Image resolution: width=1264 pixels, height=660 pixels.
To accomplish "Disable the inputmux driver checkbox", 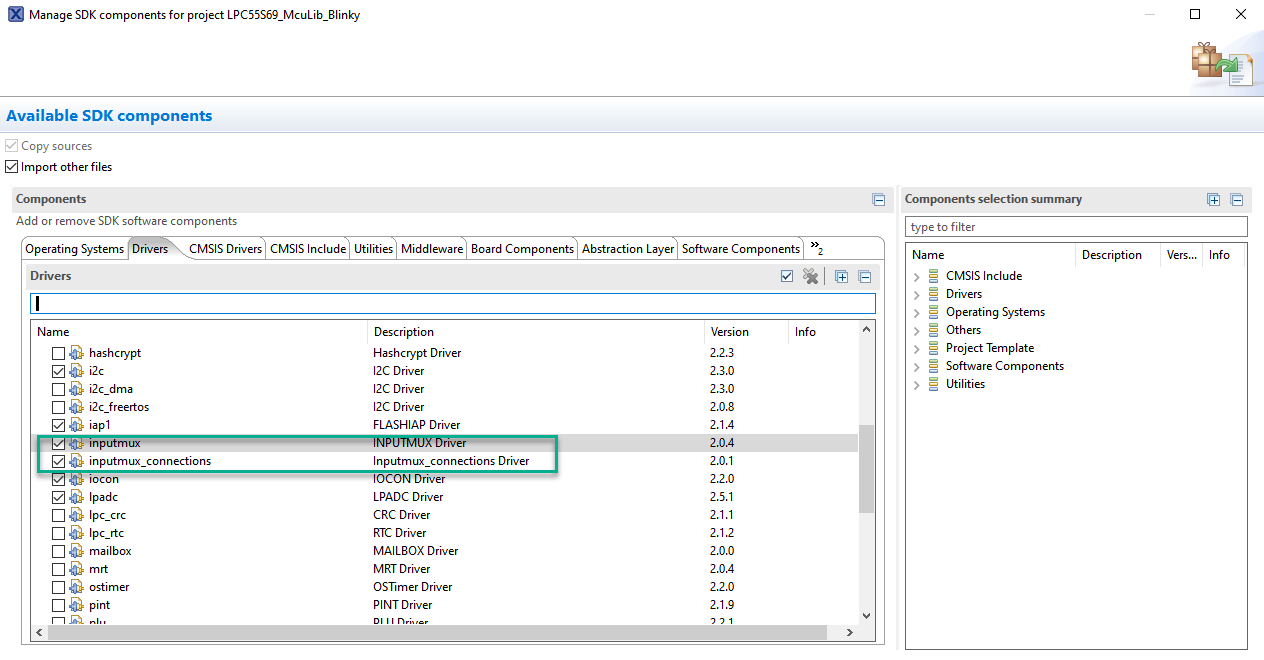I will point(58,442).
